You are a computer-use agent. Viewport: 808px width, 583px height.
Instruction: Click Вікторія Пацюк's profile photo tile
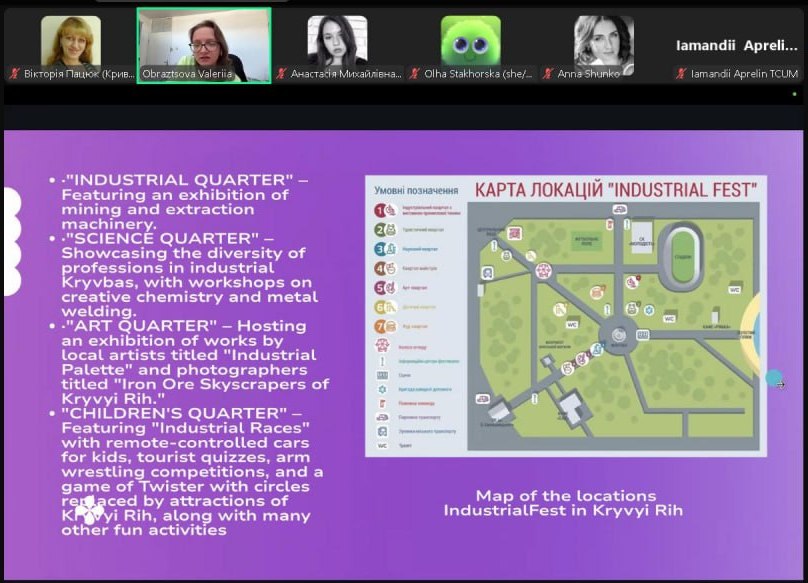71,41
